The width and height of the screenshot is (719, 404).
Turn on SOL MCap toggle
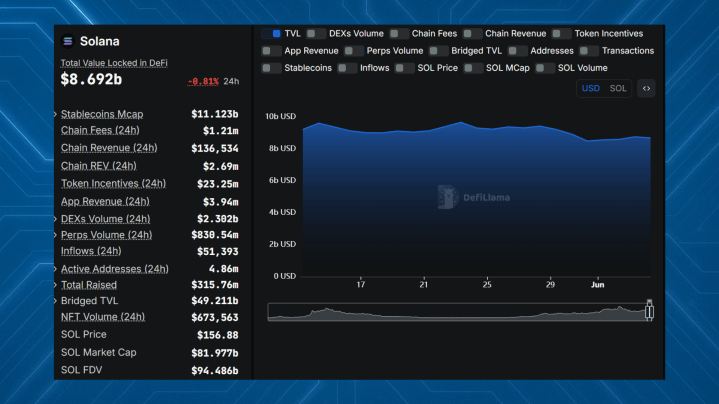[473, 68]
